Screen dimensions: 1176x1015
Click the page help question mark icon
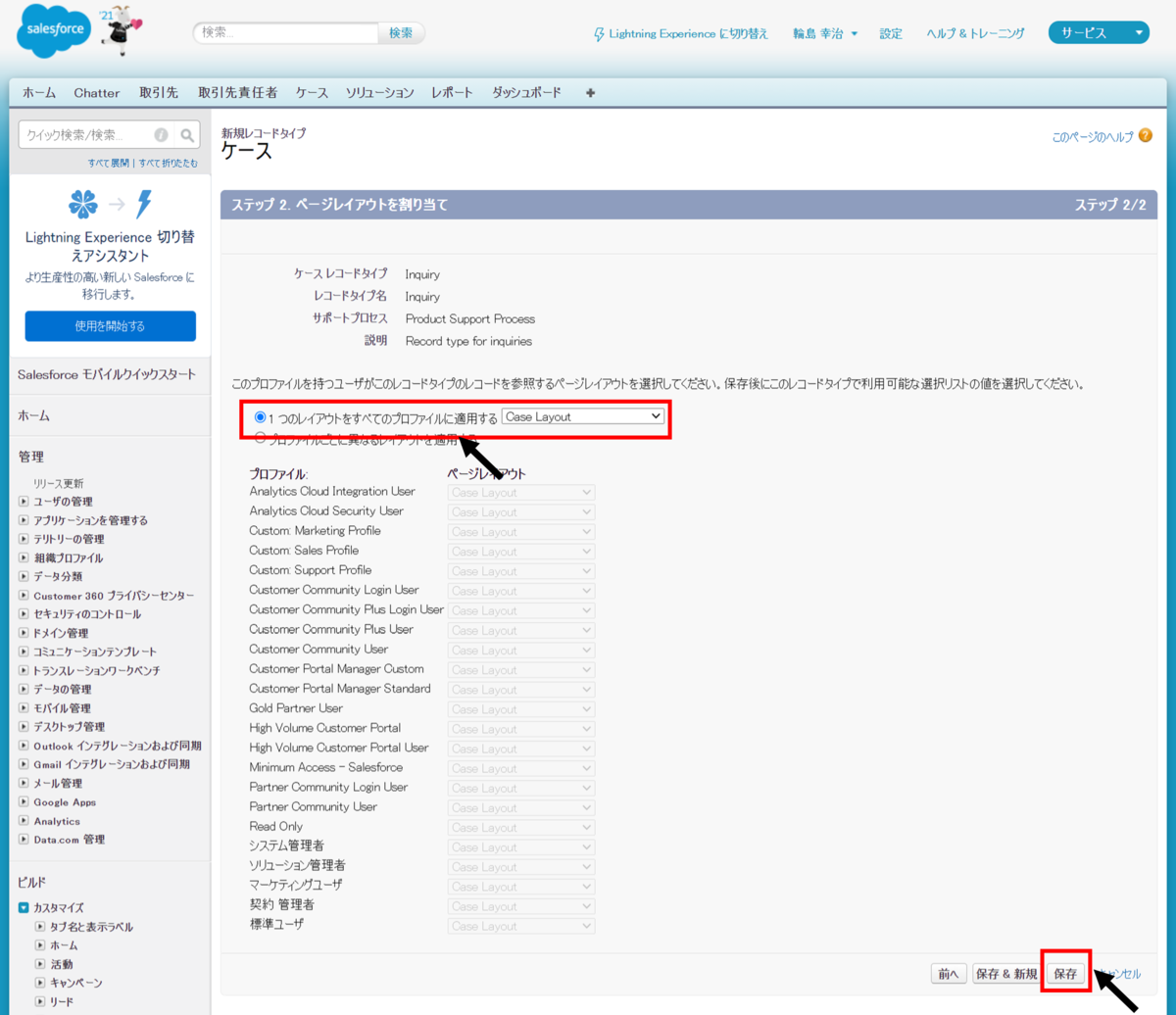1146,136
